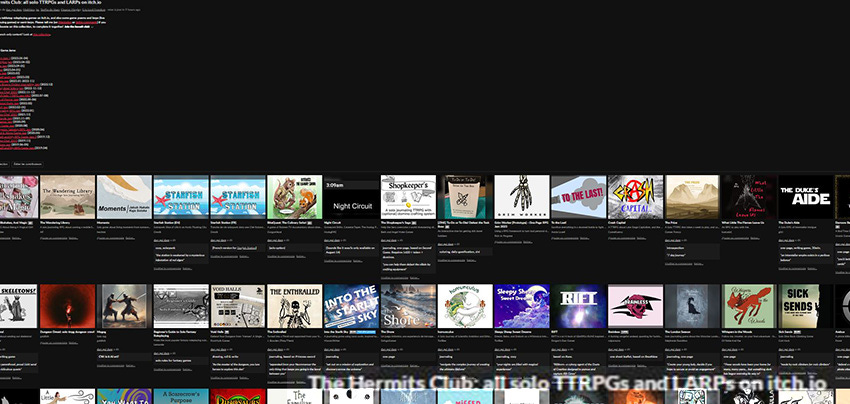The image size is (850, 404).
Task: Click The Shore title link
Action: pyautogui.click(x=388, y=332)
